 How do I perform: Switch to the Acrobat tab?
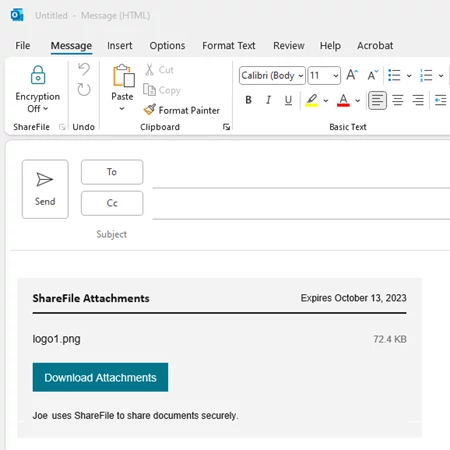375,46
